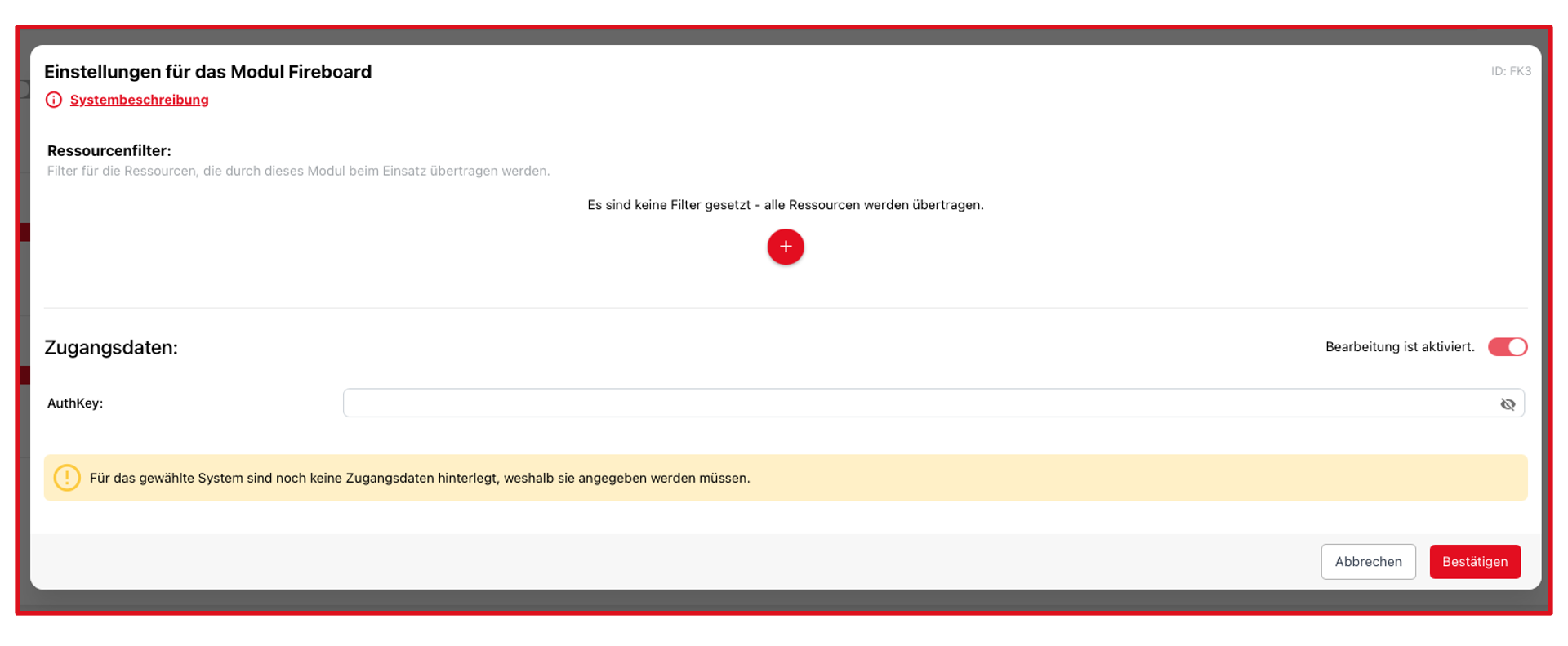1568x646 pixels.
Task: Show AuthKey via crossed-eye icon
Action: 1508,404
